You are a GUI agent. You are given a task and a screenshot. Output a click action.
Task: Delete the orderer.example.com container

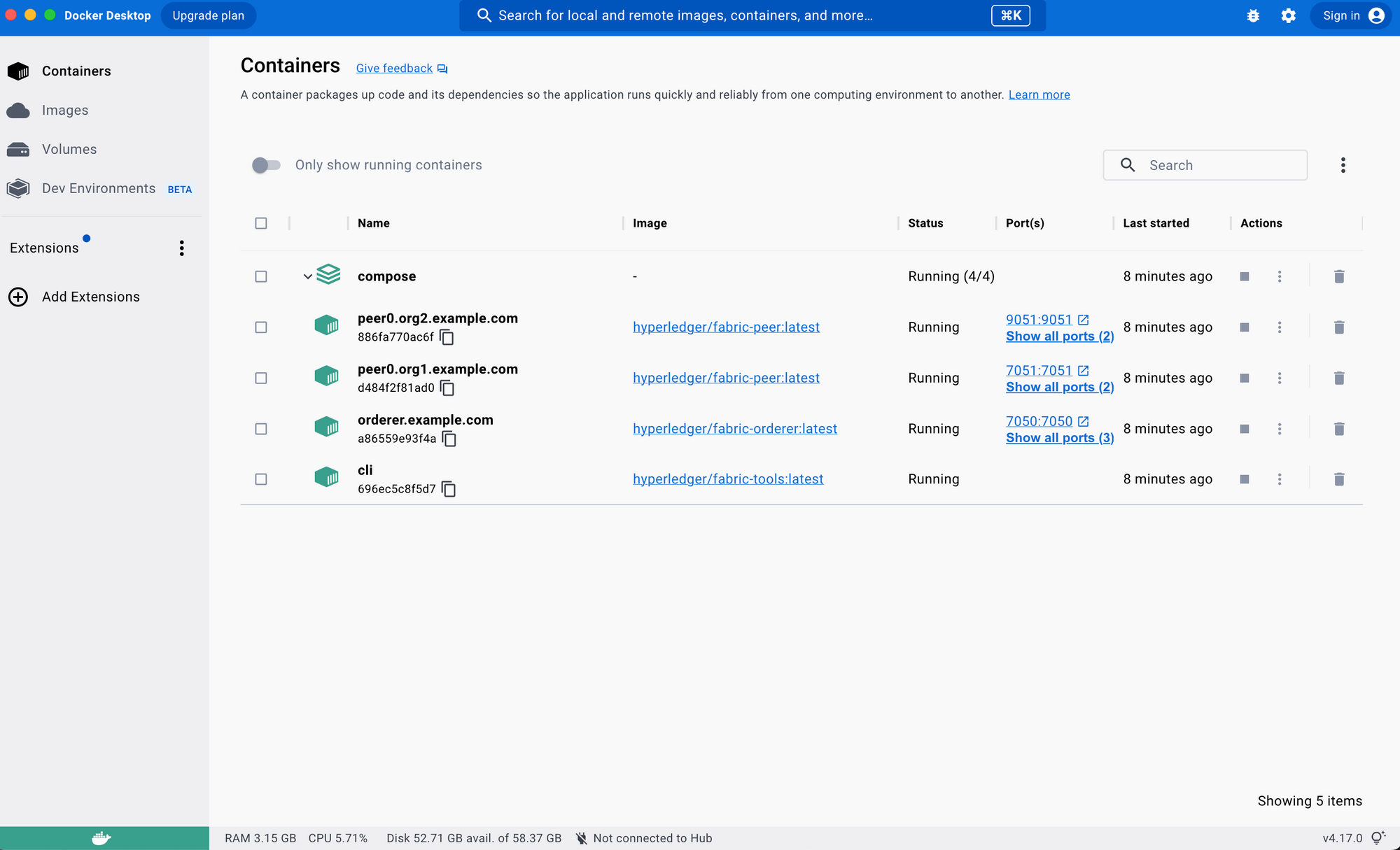click(x=1339, y=429)
